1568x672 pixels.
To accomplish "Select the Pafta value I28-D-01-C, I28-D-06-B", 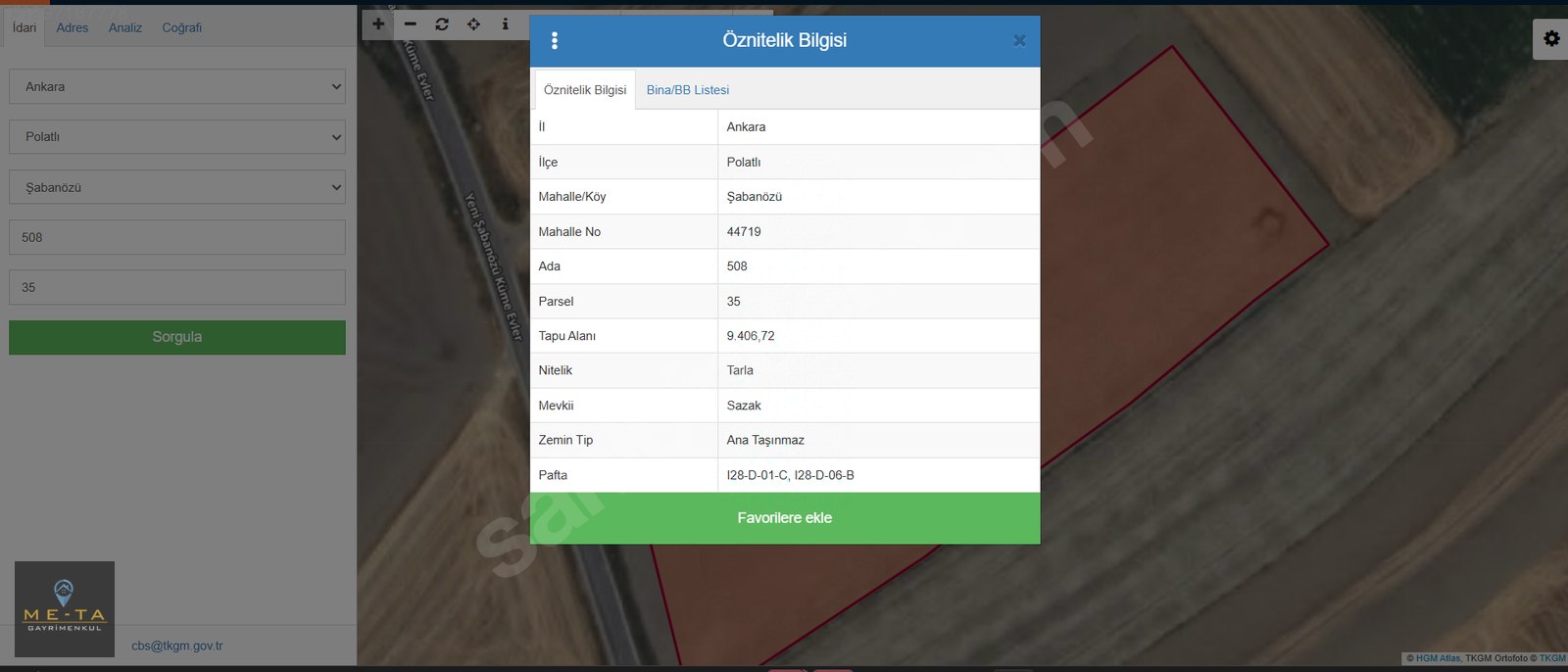I will 791,475.
